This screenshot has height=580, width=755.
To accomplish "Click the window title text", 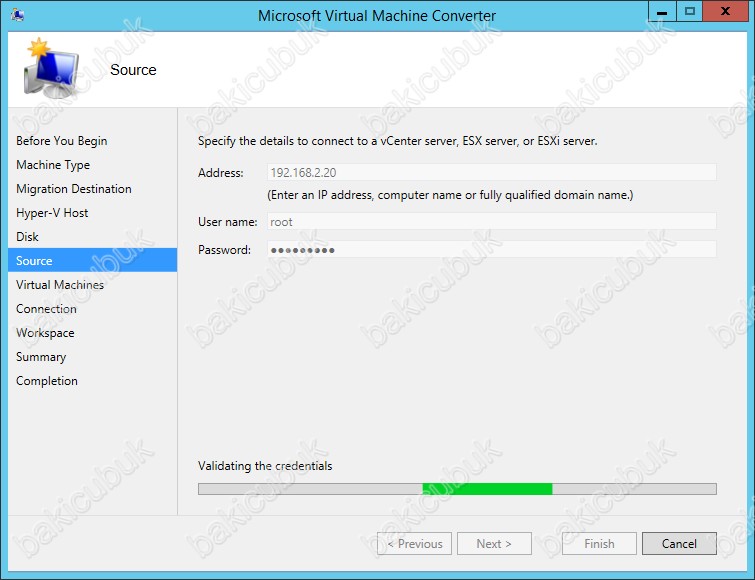I will pos(377,15).
